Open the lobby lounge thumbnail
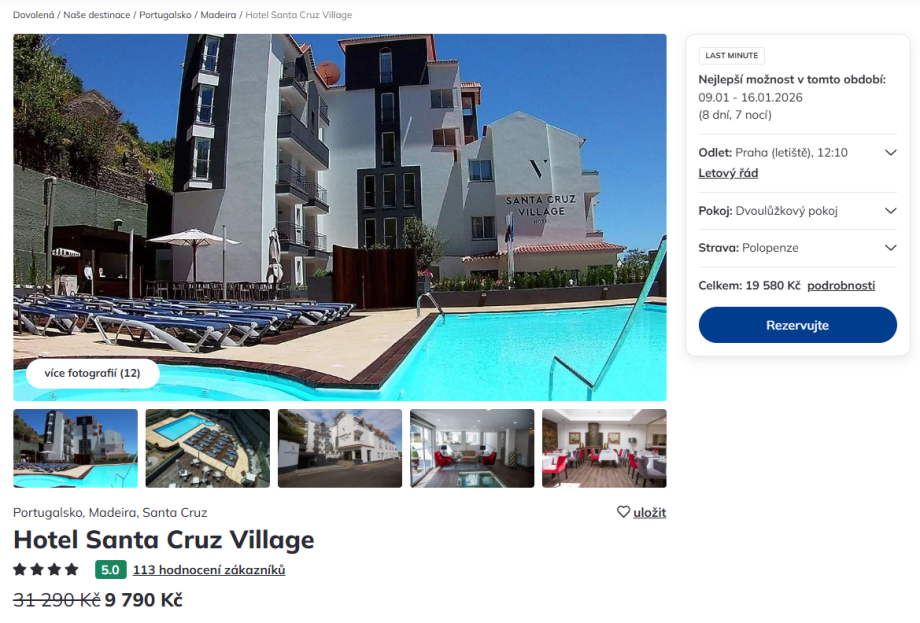The height and width of the screenshot is (623, 920). [472, 448]
